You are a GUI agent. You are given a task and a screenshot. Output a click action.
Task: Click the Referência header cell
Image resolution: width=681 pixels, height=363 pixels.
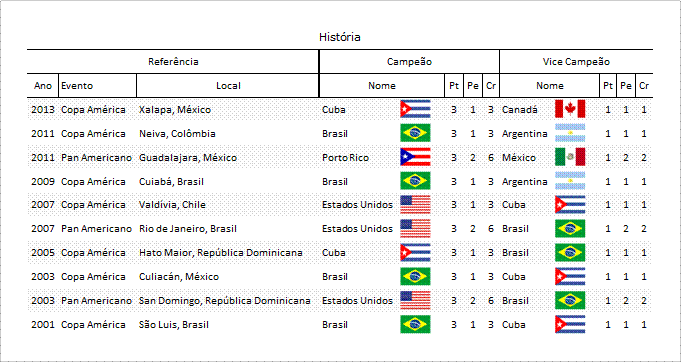tap(173, 62)
